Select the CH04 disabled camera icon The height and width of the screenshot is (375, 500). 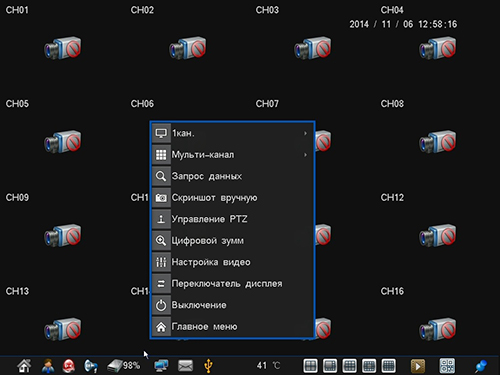[x=438, y=48]
